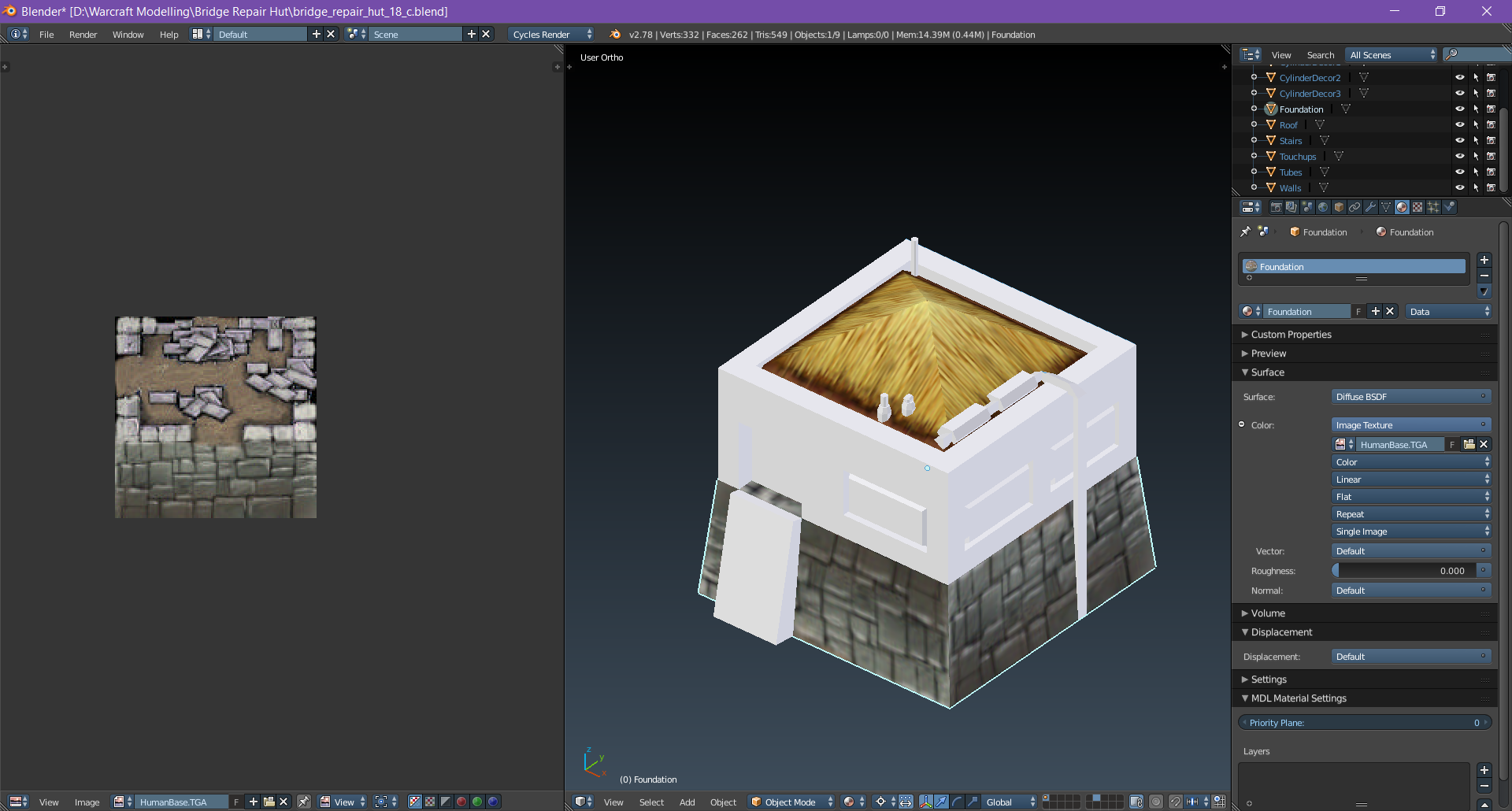Screen dimensions: 1512x811
Task: Open the Linear interpolation dropdown
Action: pyautogui.click(x=1411, y=479)
